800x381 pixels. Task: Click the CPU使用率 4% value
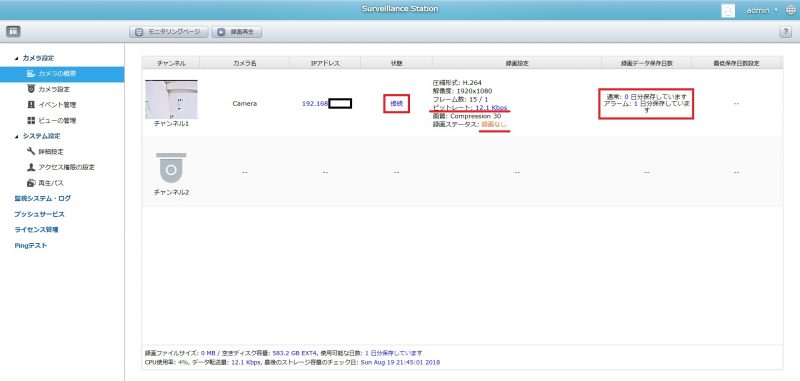[183, 363]
